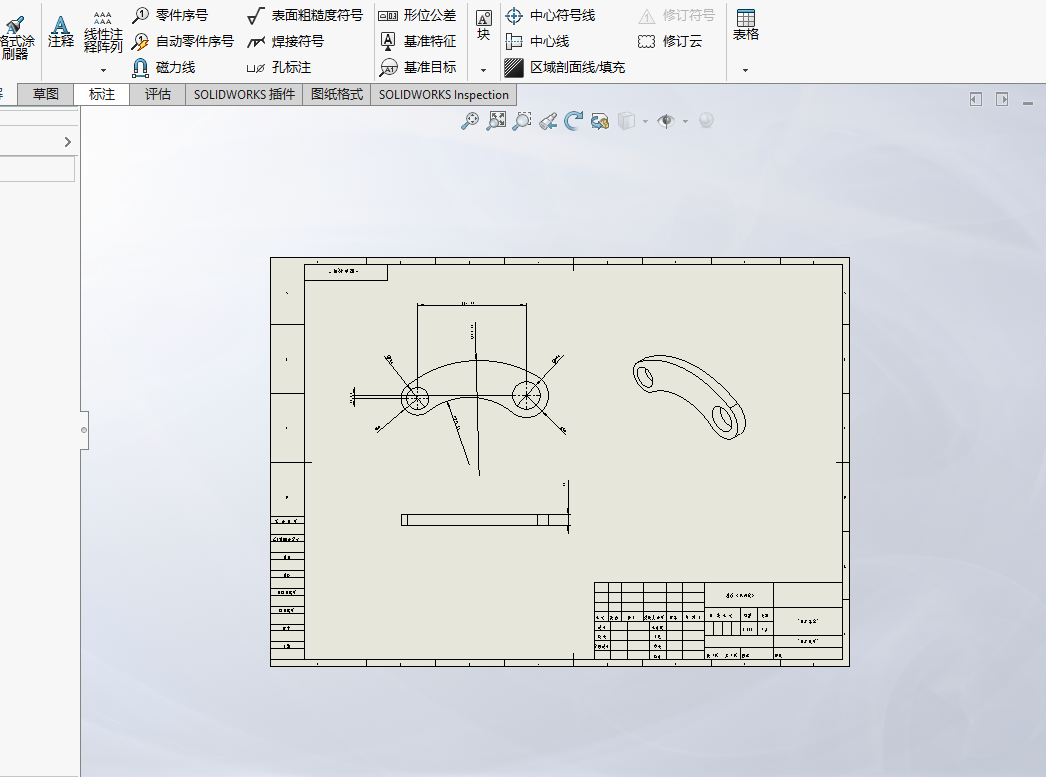Screen dimensions: 1046x777
Task: Open Geometric Tolerance (形位公差) tool
Action: click(x=417, y=15)
